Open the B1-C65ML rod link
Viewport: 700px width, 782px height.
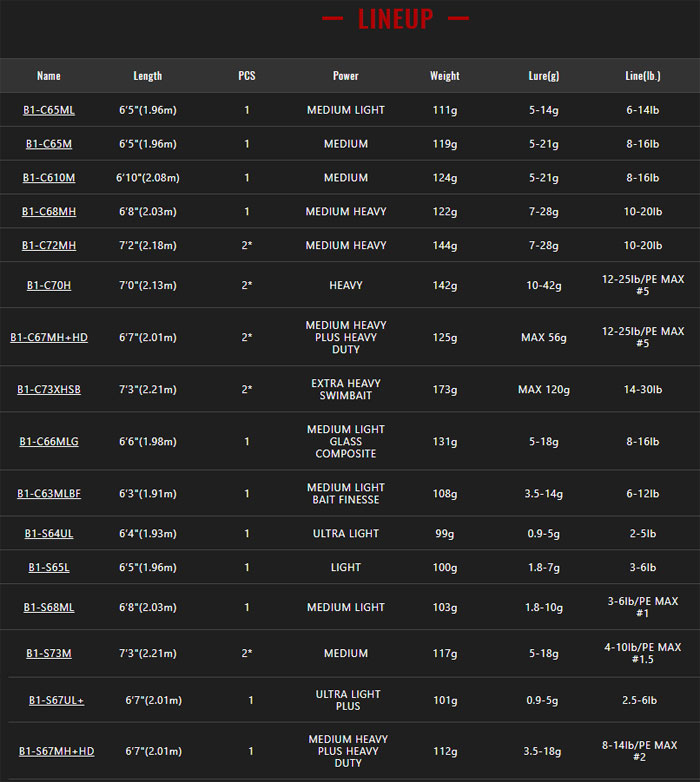49,110
